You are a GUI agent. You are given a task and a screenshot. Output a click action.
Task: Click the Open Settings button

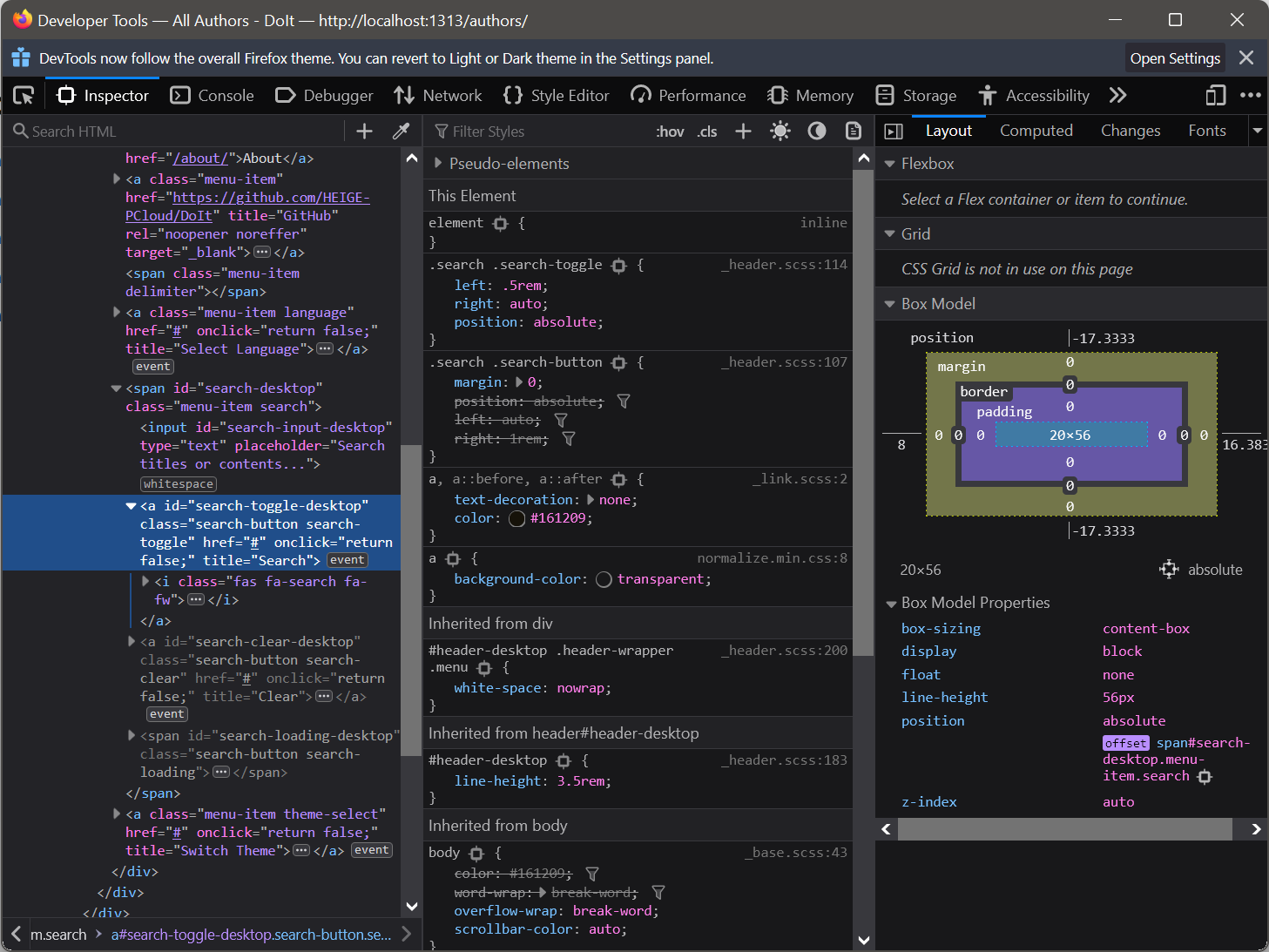[x=1175, y=58]
